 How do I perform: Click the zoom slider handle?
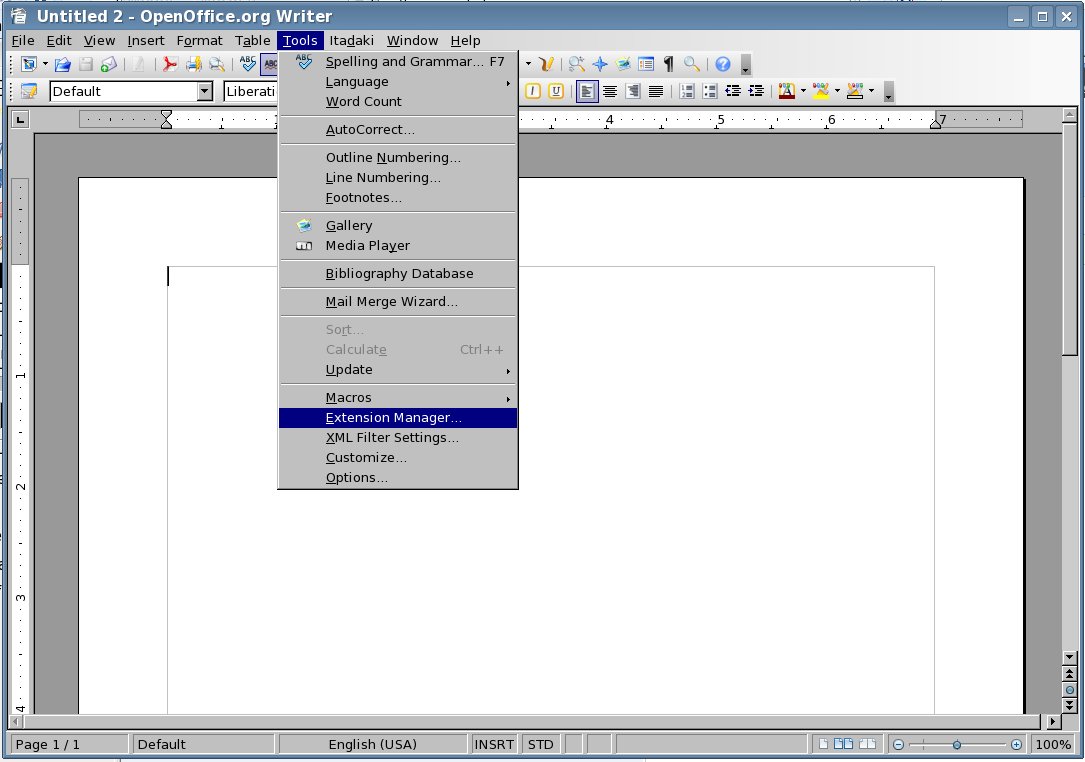tap(957, 745)
